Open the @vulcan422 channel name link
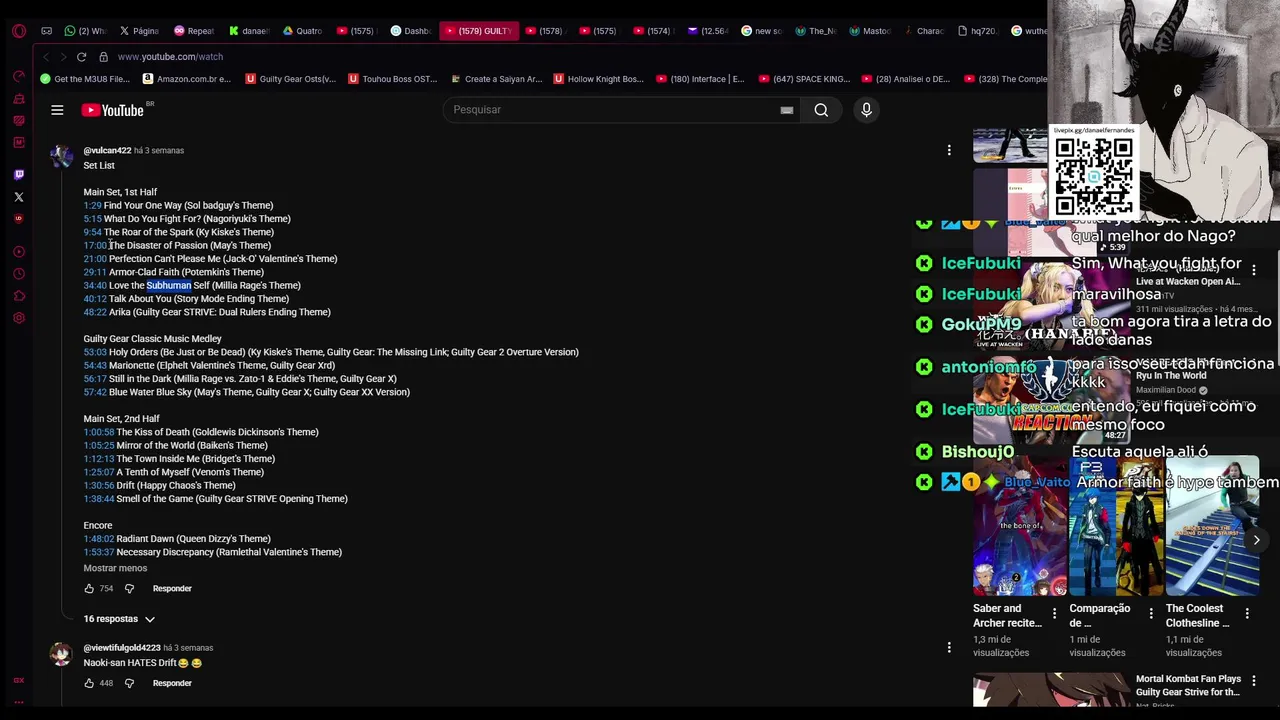This screenshot has width=1280, height=720. coord(107,150)
